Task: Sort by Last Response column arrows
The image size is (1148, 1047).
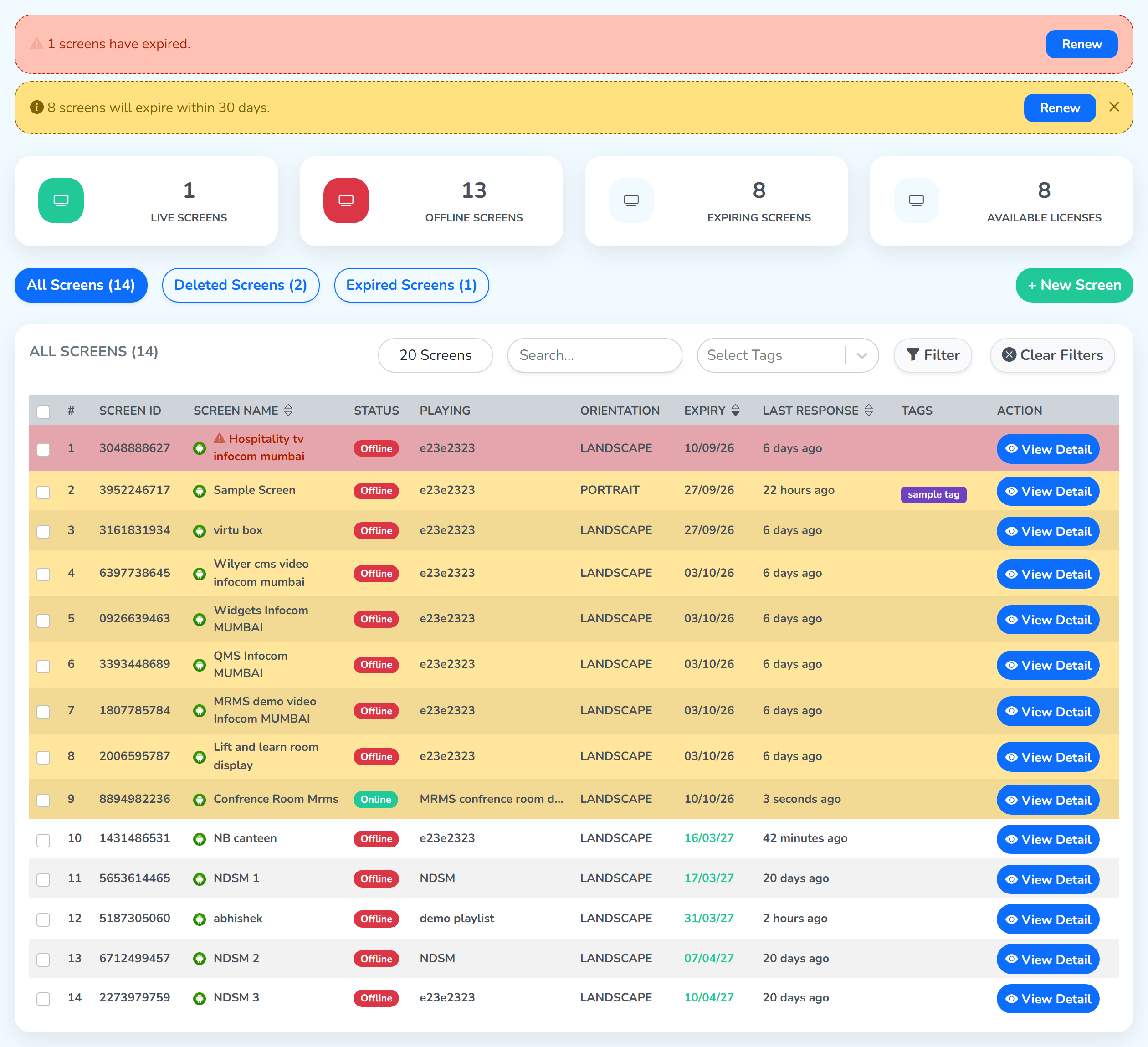Action: [868, 410]
